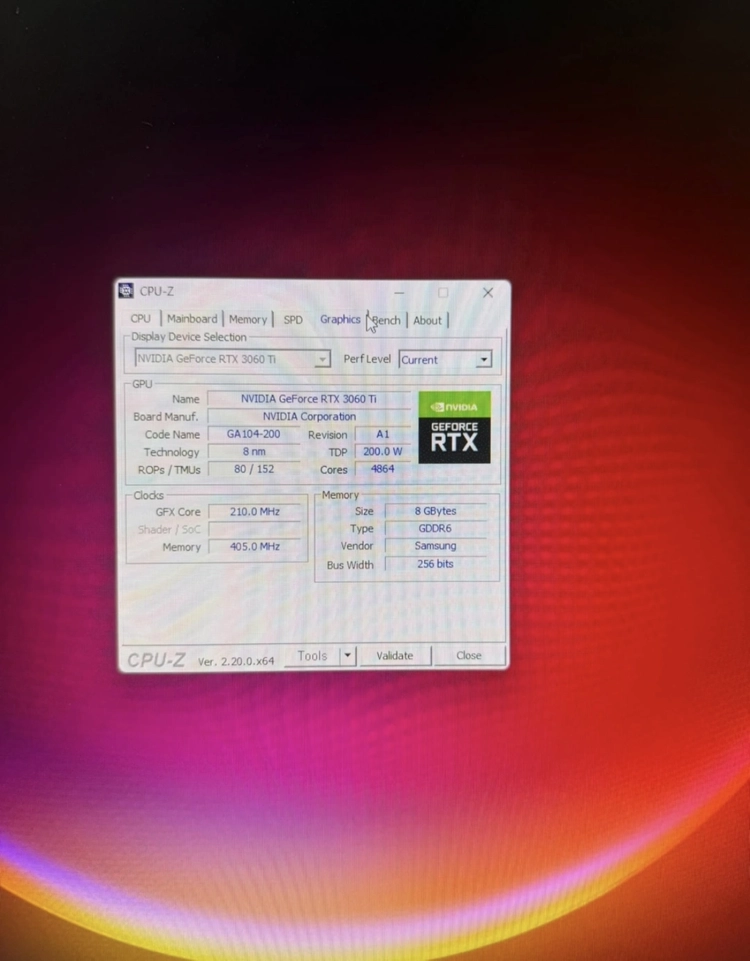Click the TDP 200.0 W value
750x961 pixels.
382,452
